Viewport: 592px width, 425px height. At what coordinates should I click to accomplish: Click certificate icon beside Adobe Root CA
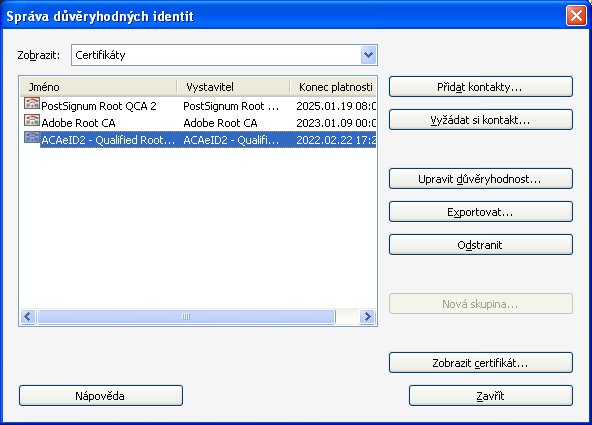pyautogui.click(x=32, y=120)
